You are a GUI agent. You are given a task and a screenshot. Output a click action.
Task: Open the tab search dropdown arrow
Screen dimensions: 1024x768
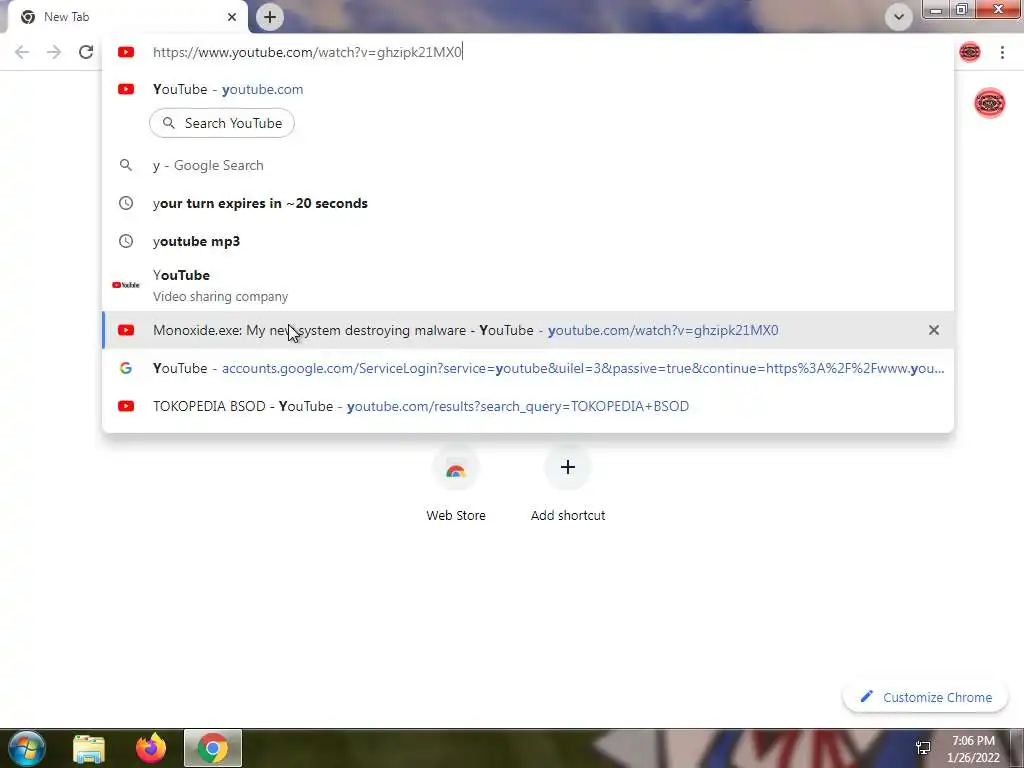click(899, 17)
